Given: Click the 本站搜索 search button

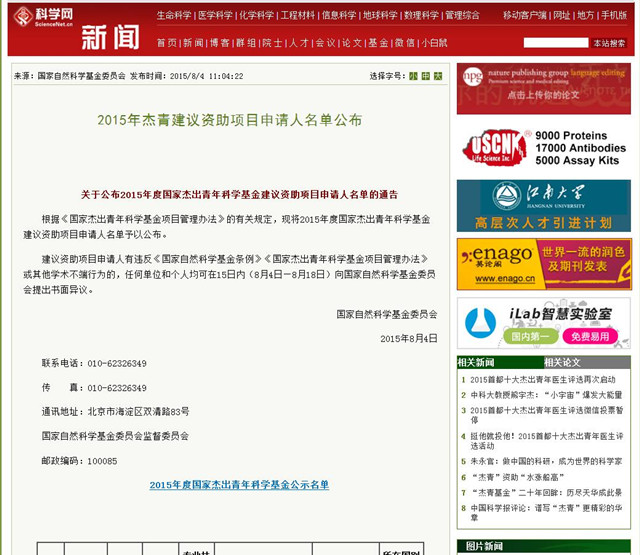Looking at the screenshot, I should (609, 43).
